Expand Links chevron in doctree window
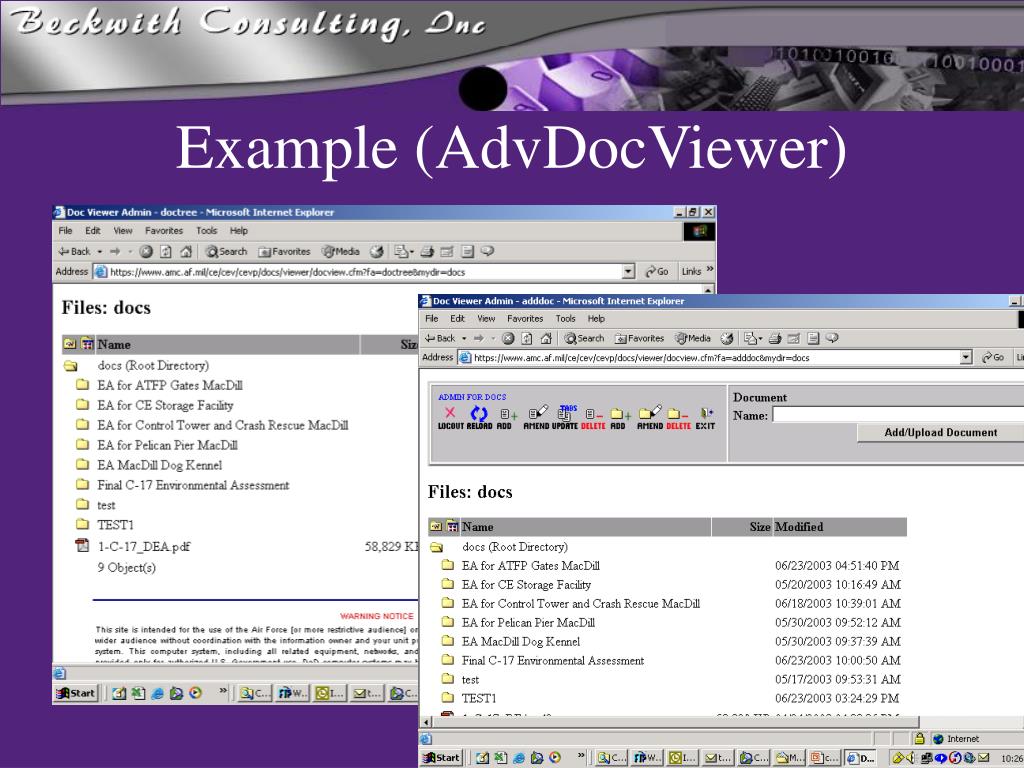The height and width of the screenshot is (768, 1024). pos(710,269)
